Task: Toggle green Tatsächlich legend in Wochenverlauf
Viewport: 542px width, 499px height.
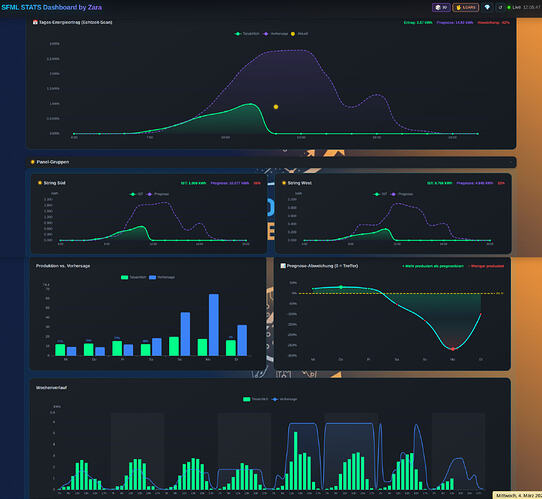Action: click(255, 399)
